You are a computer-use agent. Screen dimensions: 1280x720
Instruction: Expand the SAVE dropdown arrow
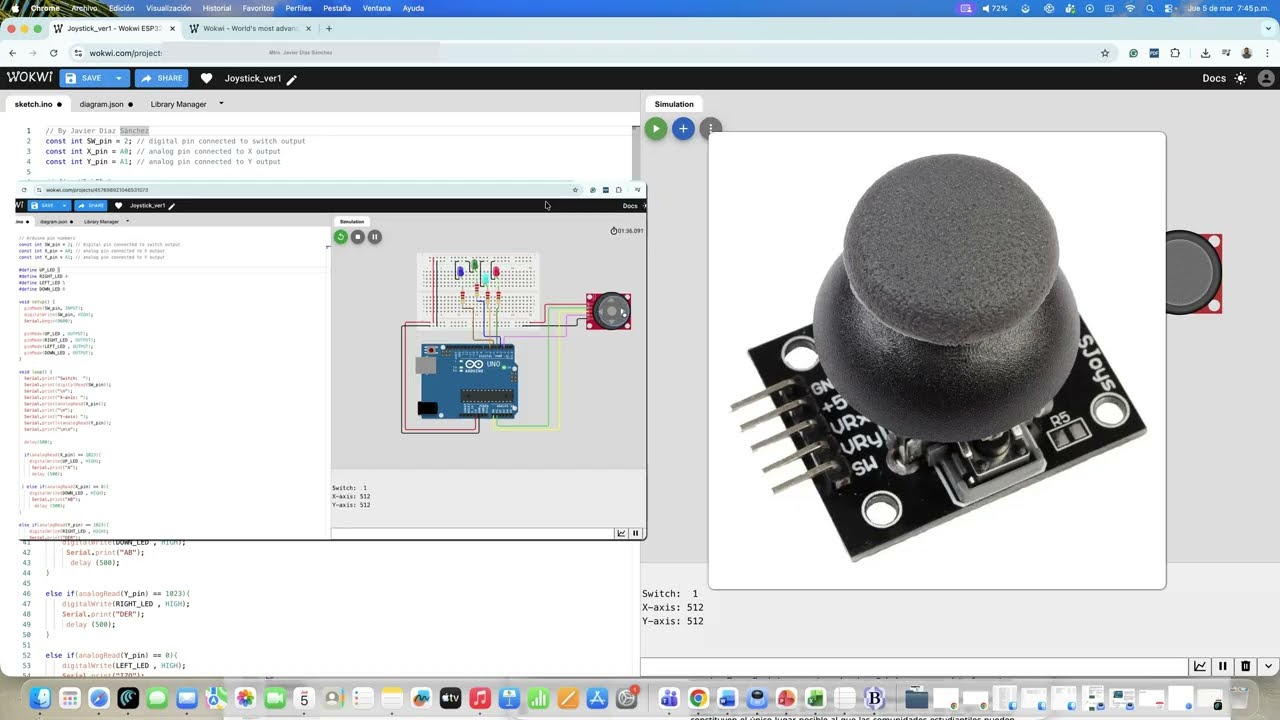point(119,78)
